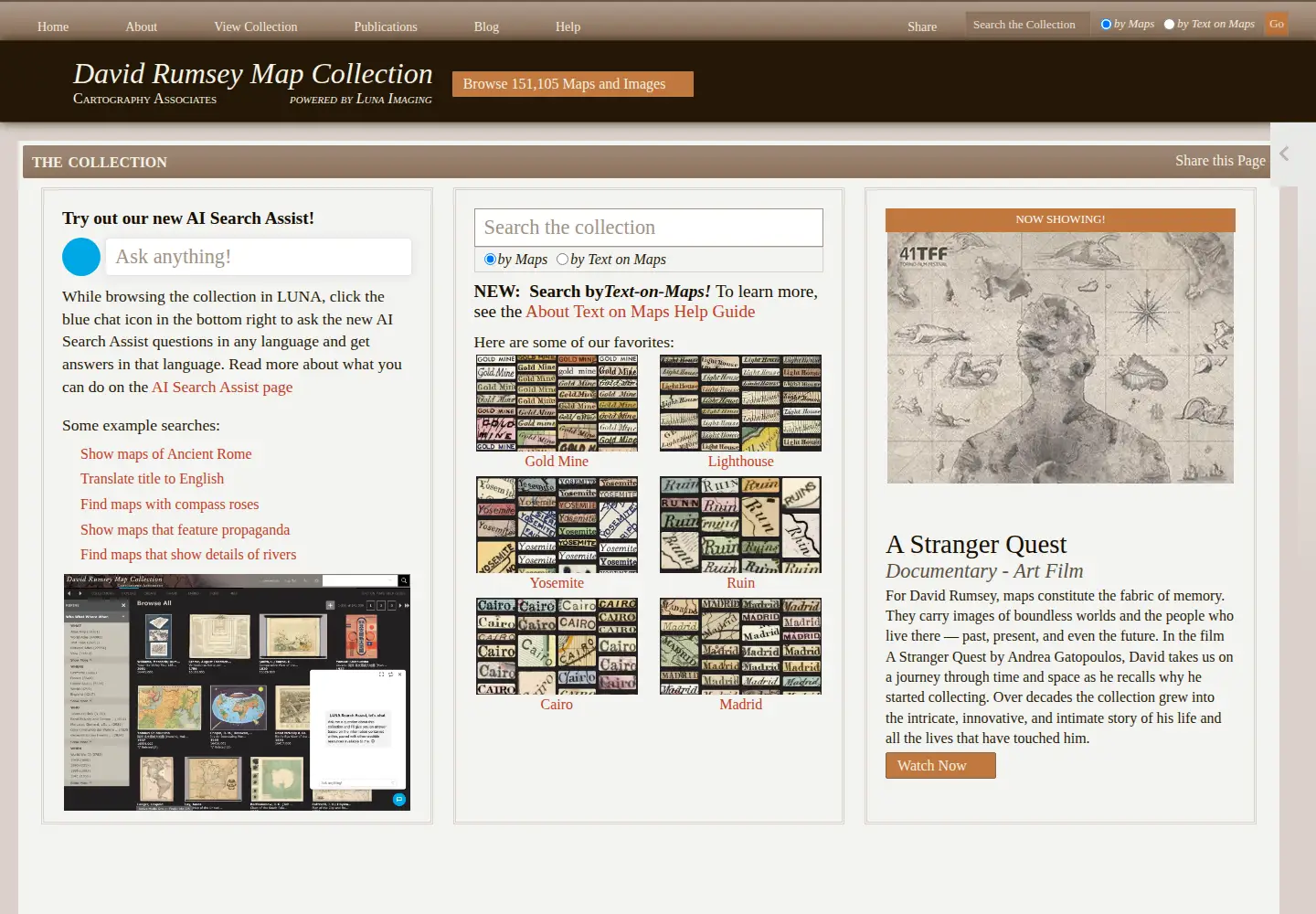Choose 'by Text on Maps' under center search
The image size is (1316, 914).
point(562,260)
